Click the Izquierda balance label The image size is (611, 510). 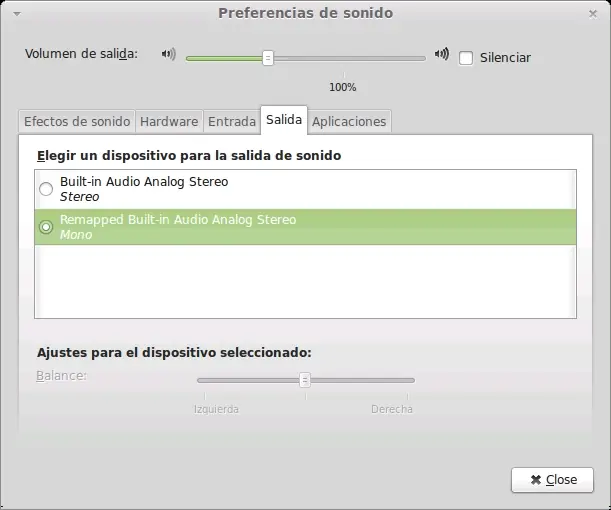point(216,409)
